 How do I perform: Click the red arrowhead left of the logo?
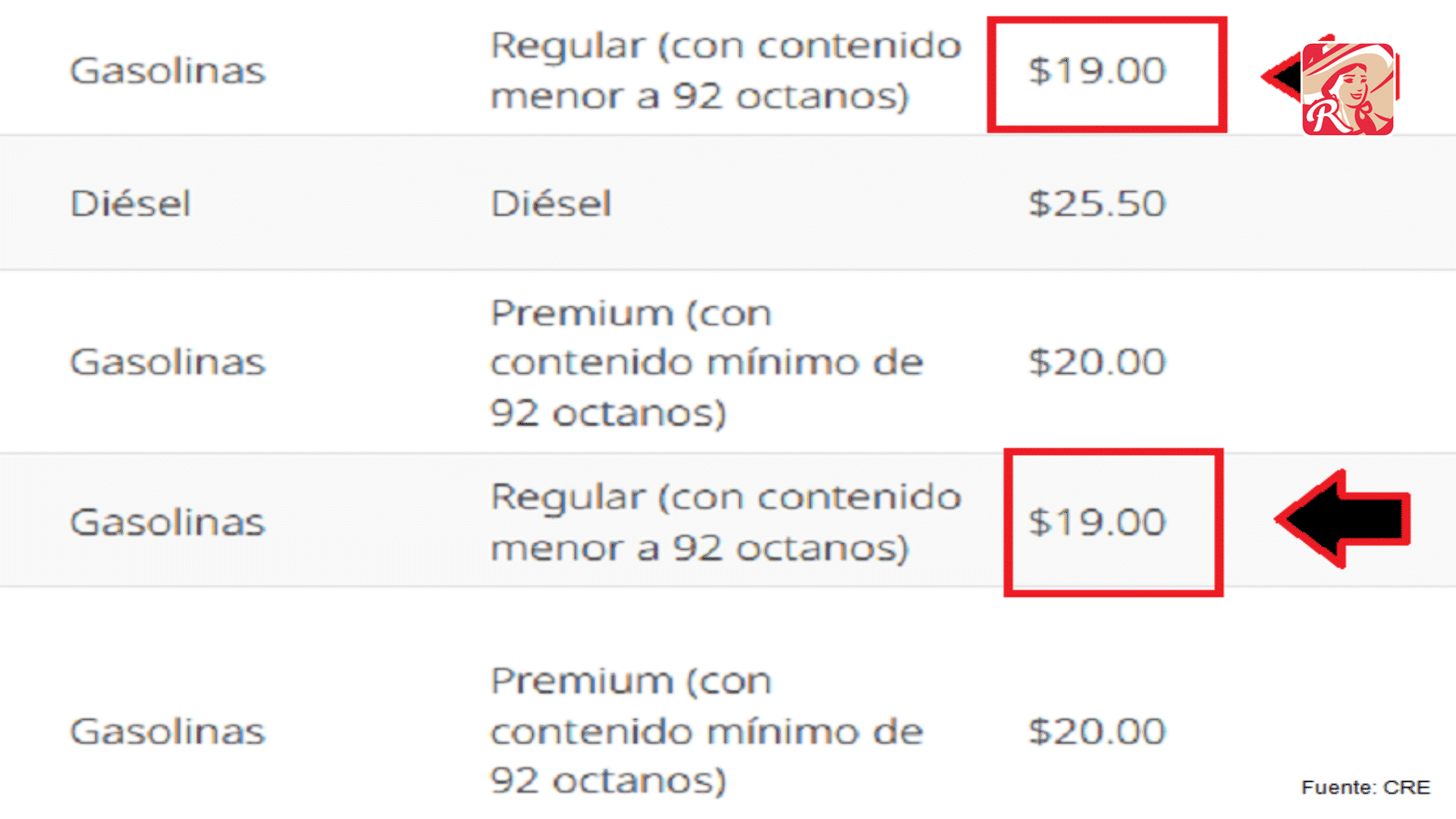pyautogui.click(x=1282, y=77)
